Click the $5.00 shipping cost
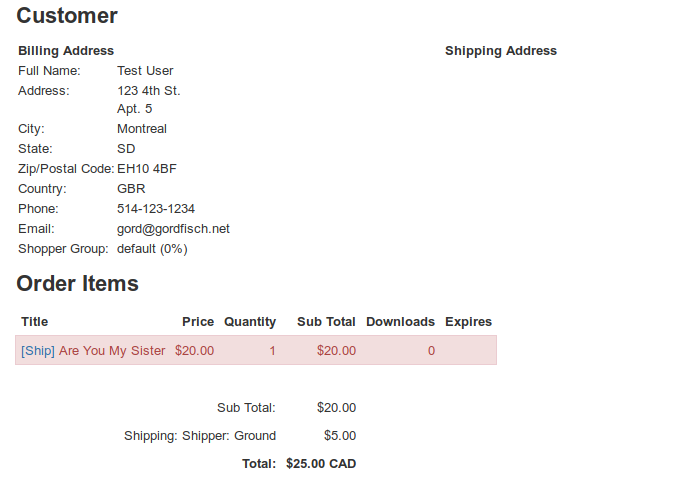Image resolution: width=690 pixels, height=493 pixels. pos(340,436)
